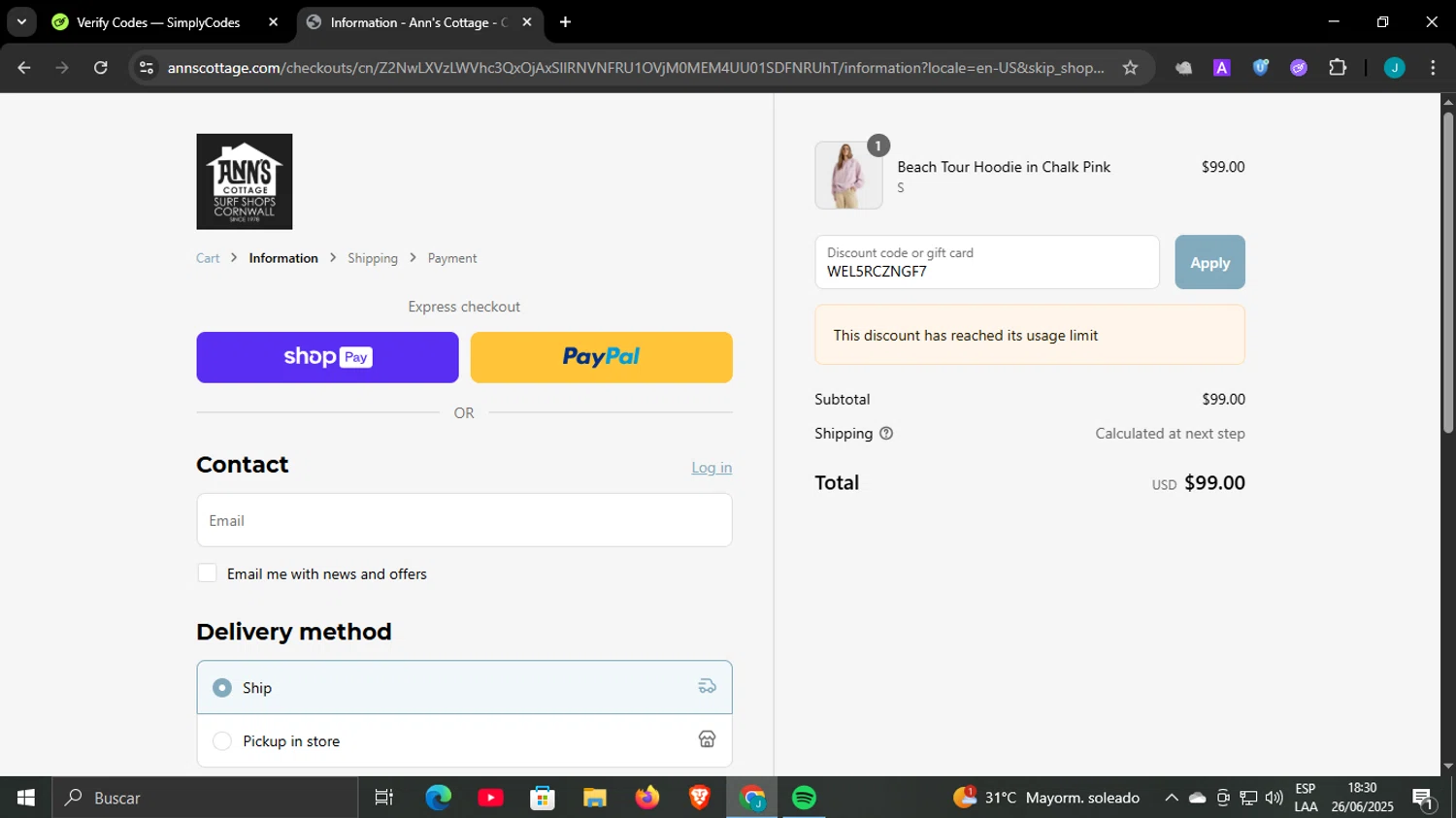Close the Ann's Cottage Information tab
This screenshot has width=1456, height=818.
[x=527, y=22]
